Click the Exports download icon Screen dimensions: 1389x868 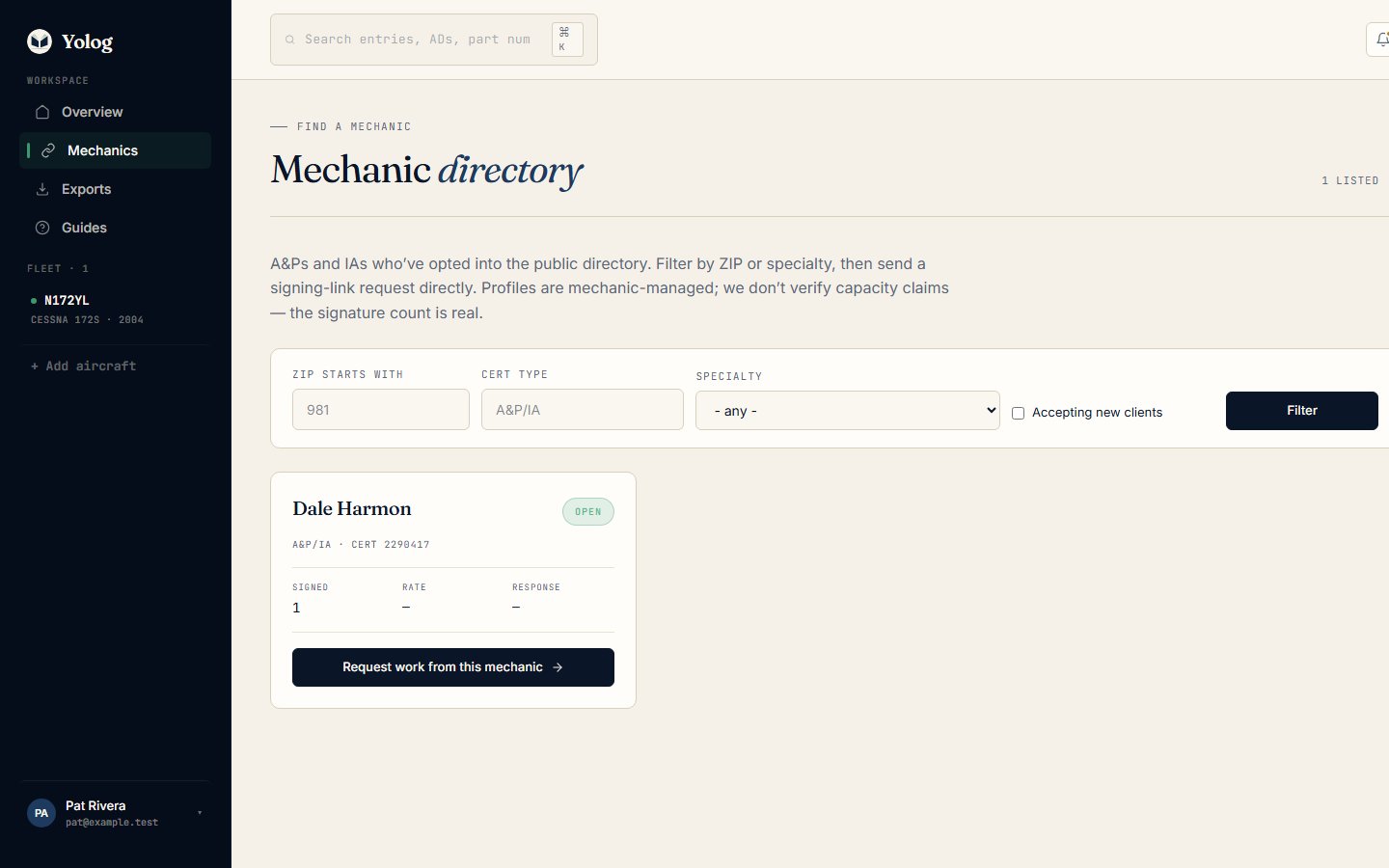point(42,189)
